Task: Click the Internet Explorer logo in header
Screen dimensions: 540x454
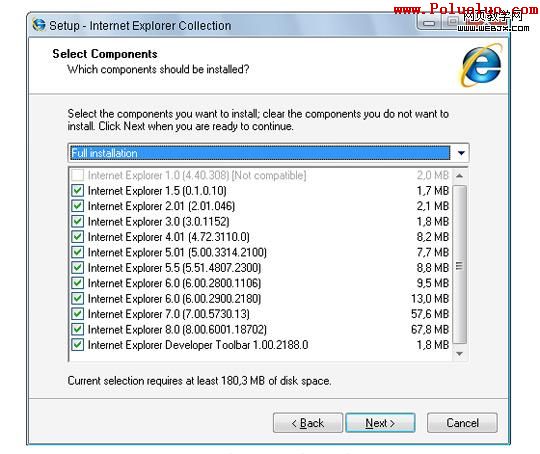Action: (x=481, y=65)
